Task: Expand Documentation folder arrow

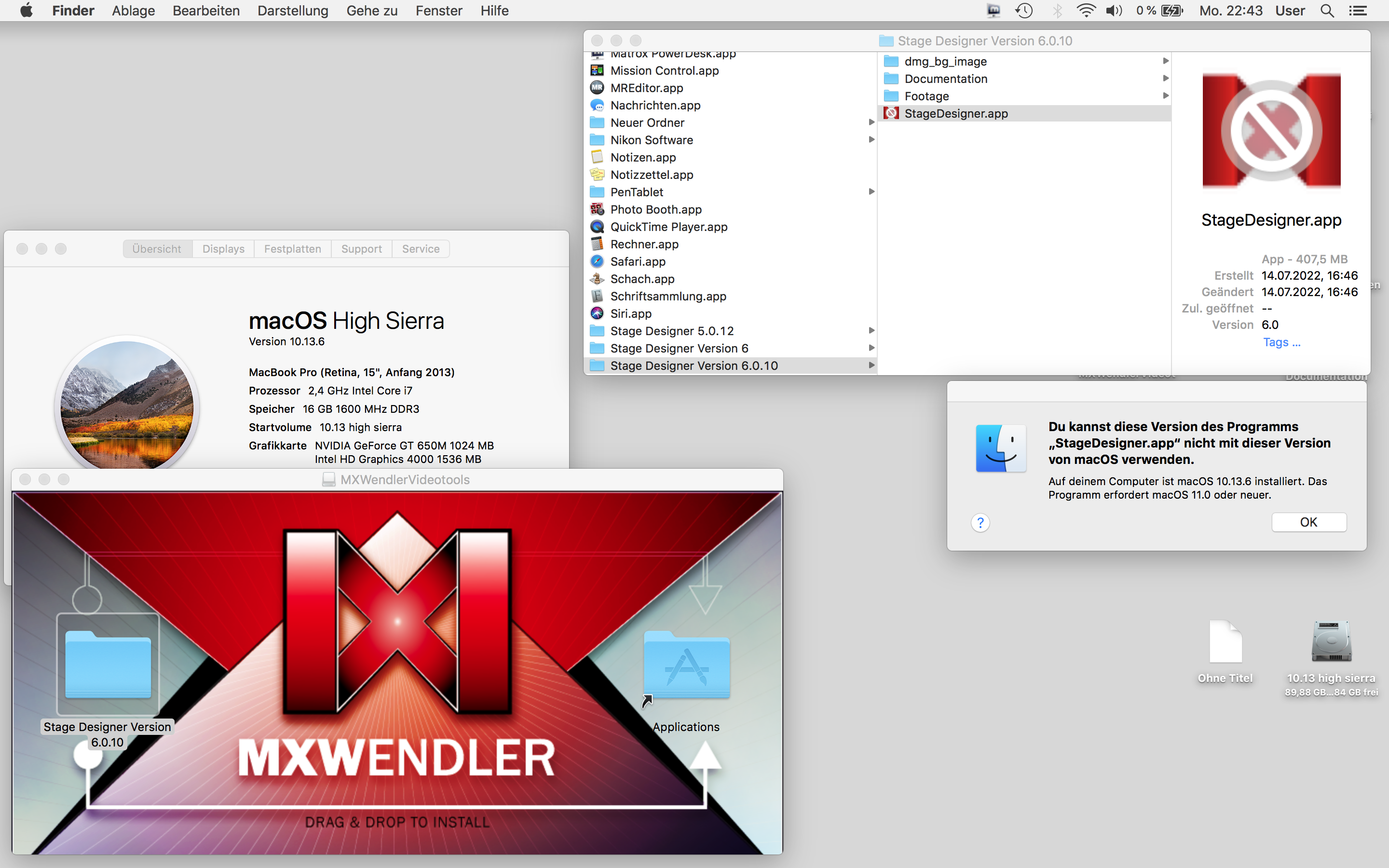Action: (1165, 78)
